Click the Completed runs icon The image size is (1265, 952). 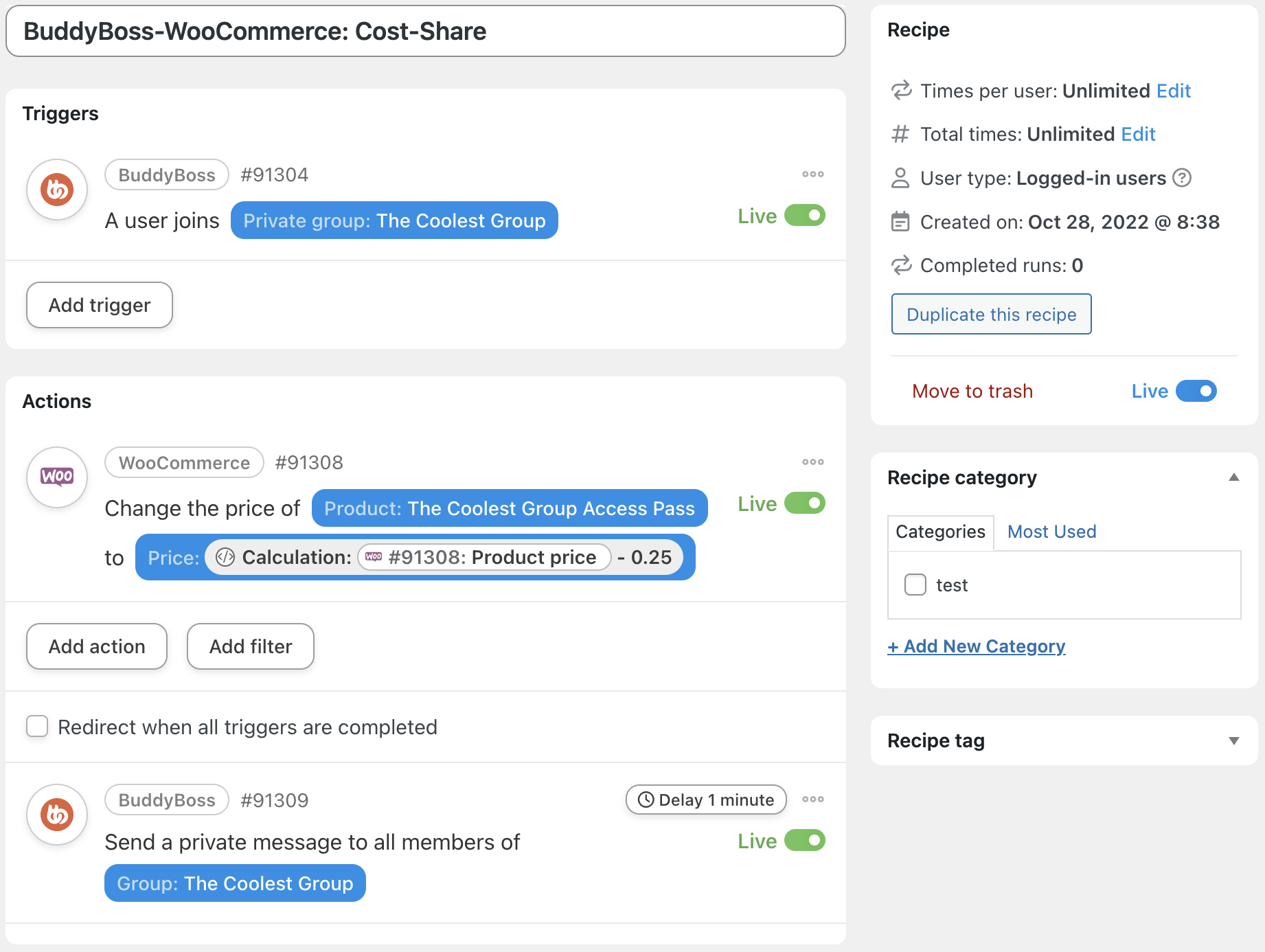pyautogui.click(x=901, y=265)
